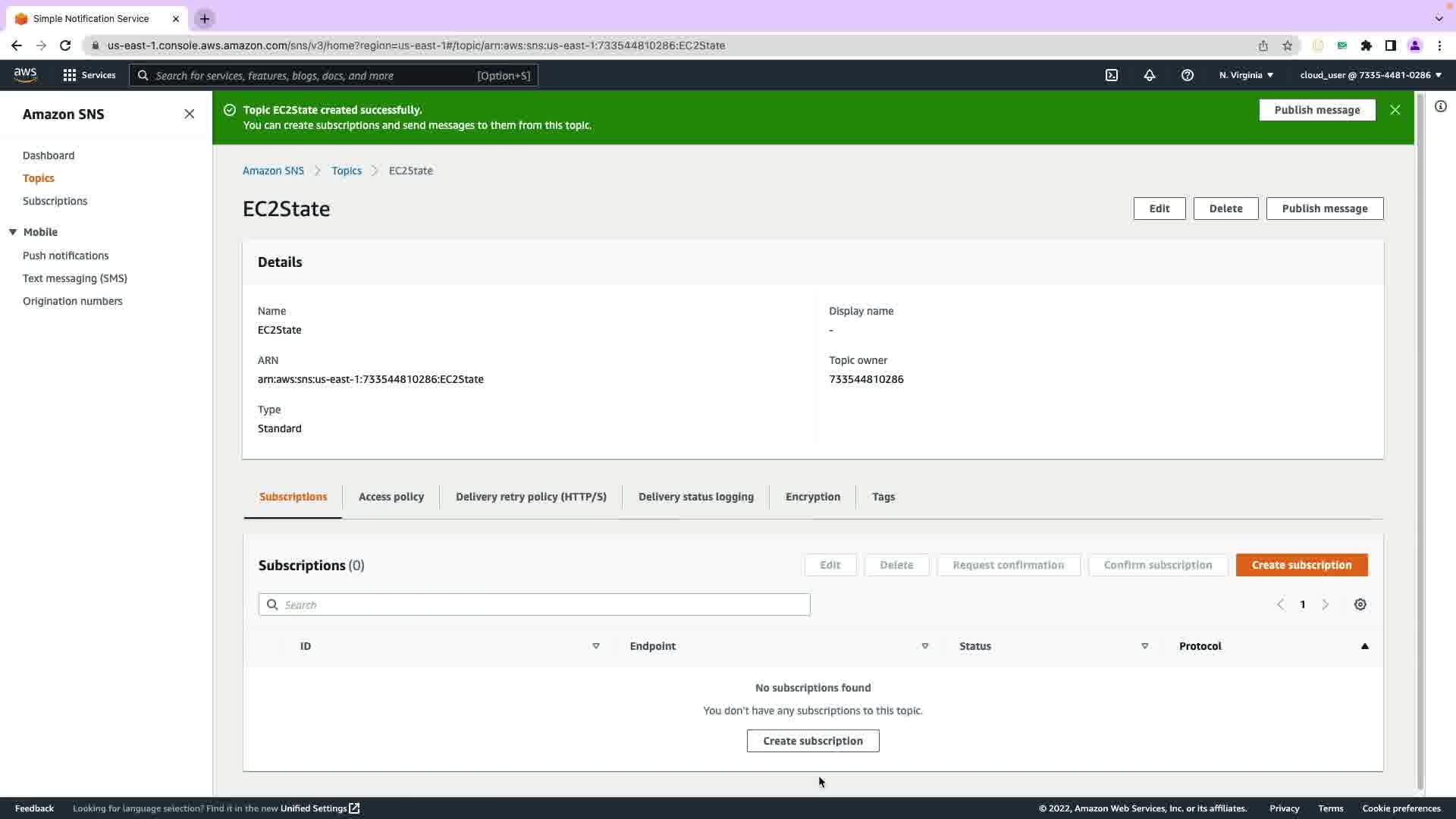This screenshot has width=1456, height=819.
Task: Close the Amazon SNS side navigation
Action: click(x=190, y=114)
